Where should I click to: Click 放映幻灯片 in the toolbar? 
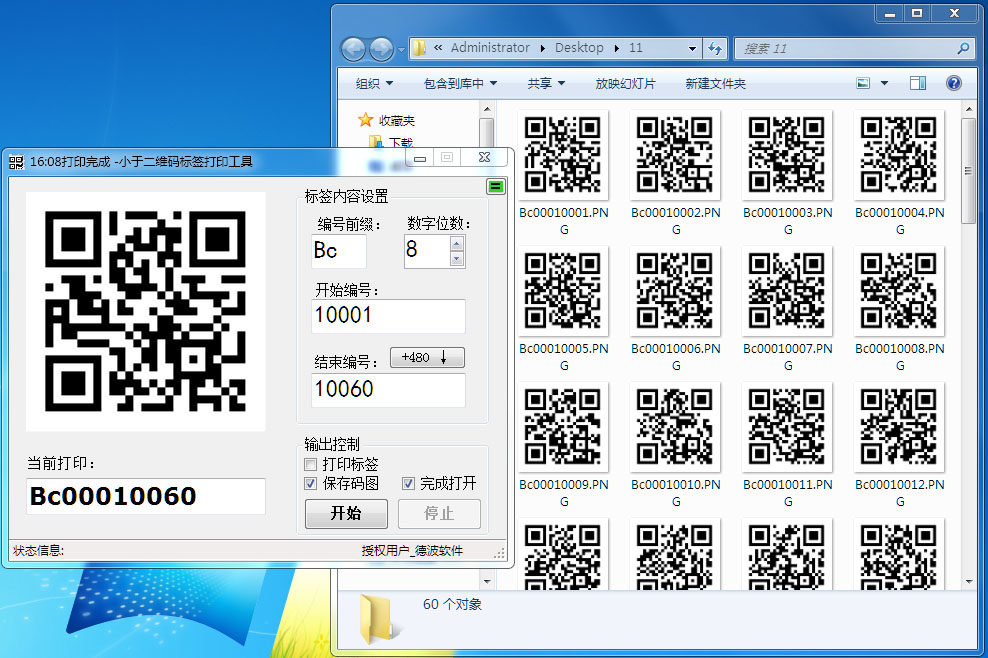625,84
